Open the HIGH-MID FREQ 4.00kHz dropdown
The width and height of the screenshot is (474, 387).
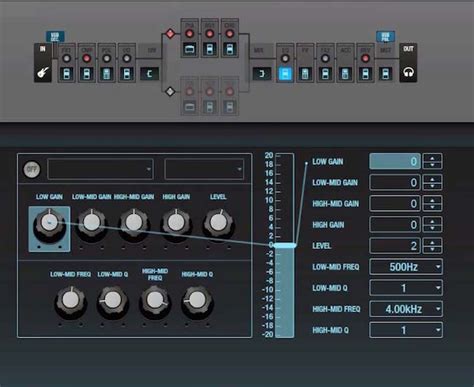406,309
